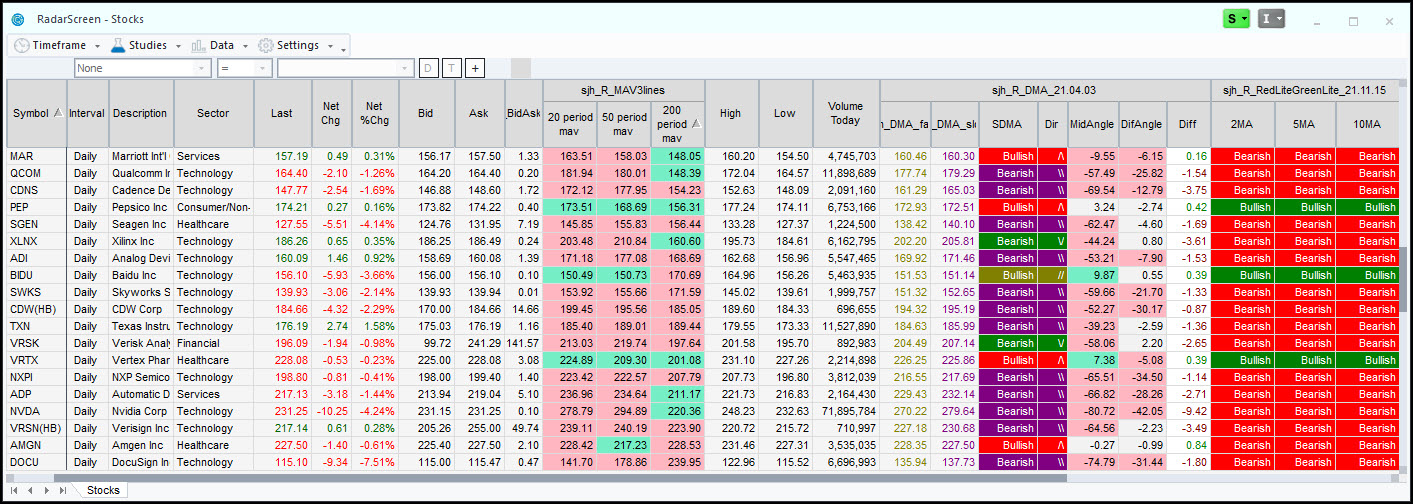This screenshot has width=1413, height=504.
Task: Click the olive Bullish SDMA cell for BIDU
Action: point(1008,275)
